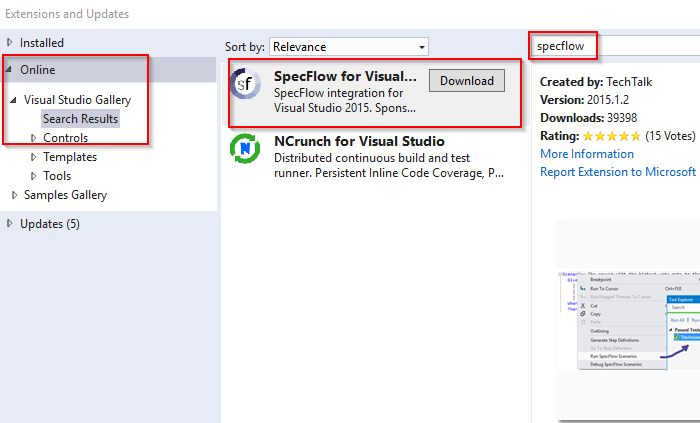
Task: Select Samples Gallery tree item
Action: pos(66,195)
